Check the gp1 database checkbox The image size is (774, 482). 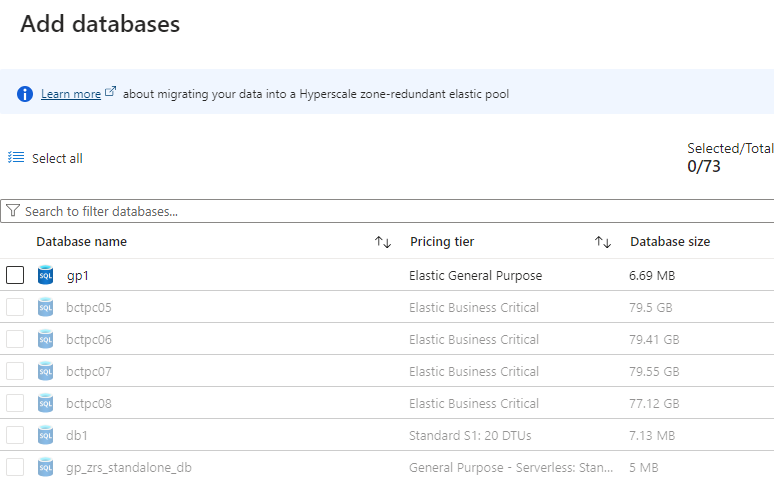(15, 275)
